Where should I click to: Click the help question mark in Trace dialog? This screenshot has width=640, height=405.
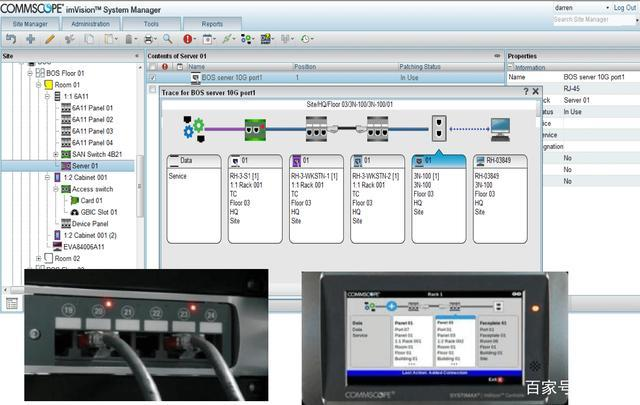click(x=526, y=92)
